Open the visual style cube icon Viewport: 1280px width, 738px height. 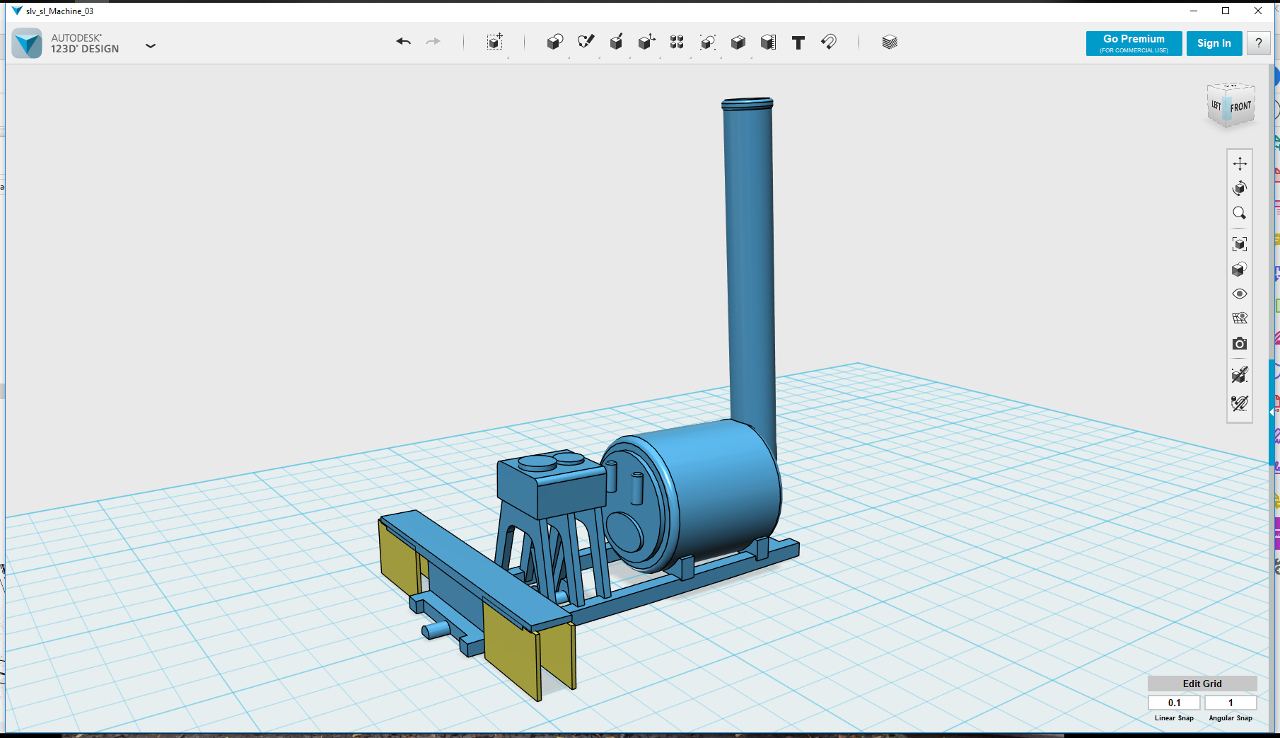1240,269
